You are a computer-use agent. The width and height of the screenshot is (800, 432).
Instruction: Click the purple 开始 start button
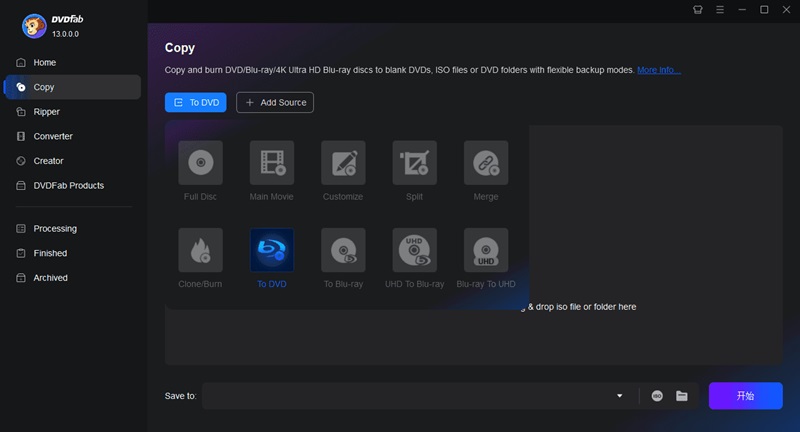click(x=745, y=396)
